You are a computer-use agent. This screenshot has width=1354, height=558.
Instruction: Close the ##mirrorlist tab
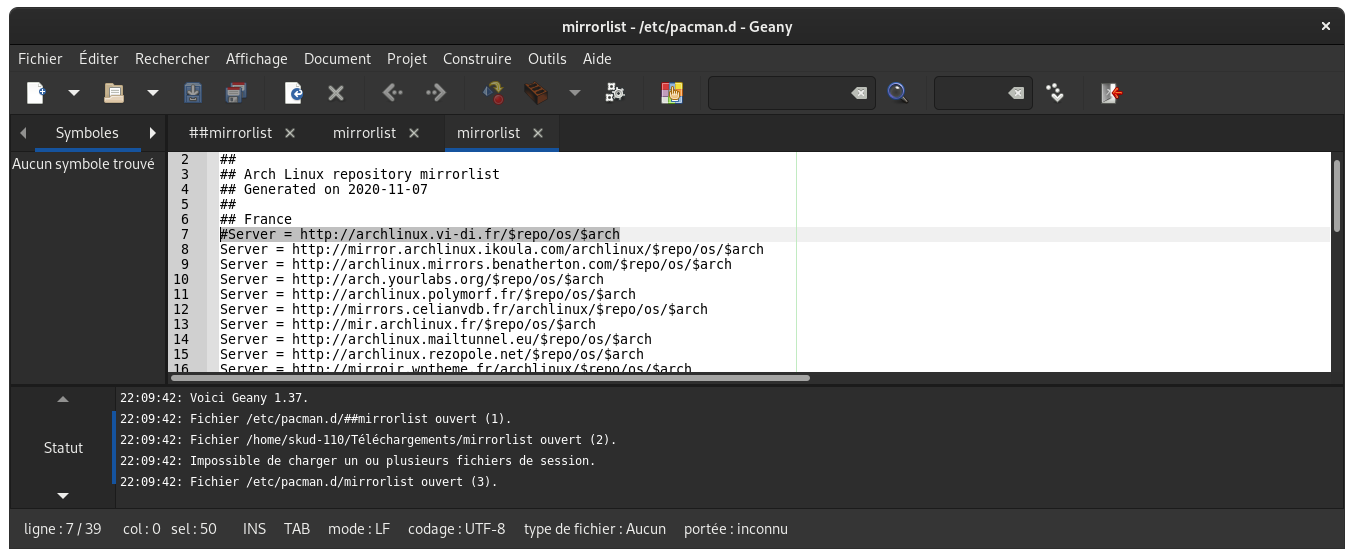[290, 133]
